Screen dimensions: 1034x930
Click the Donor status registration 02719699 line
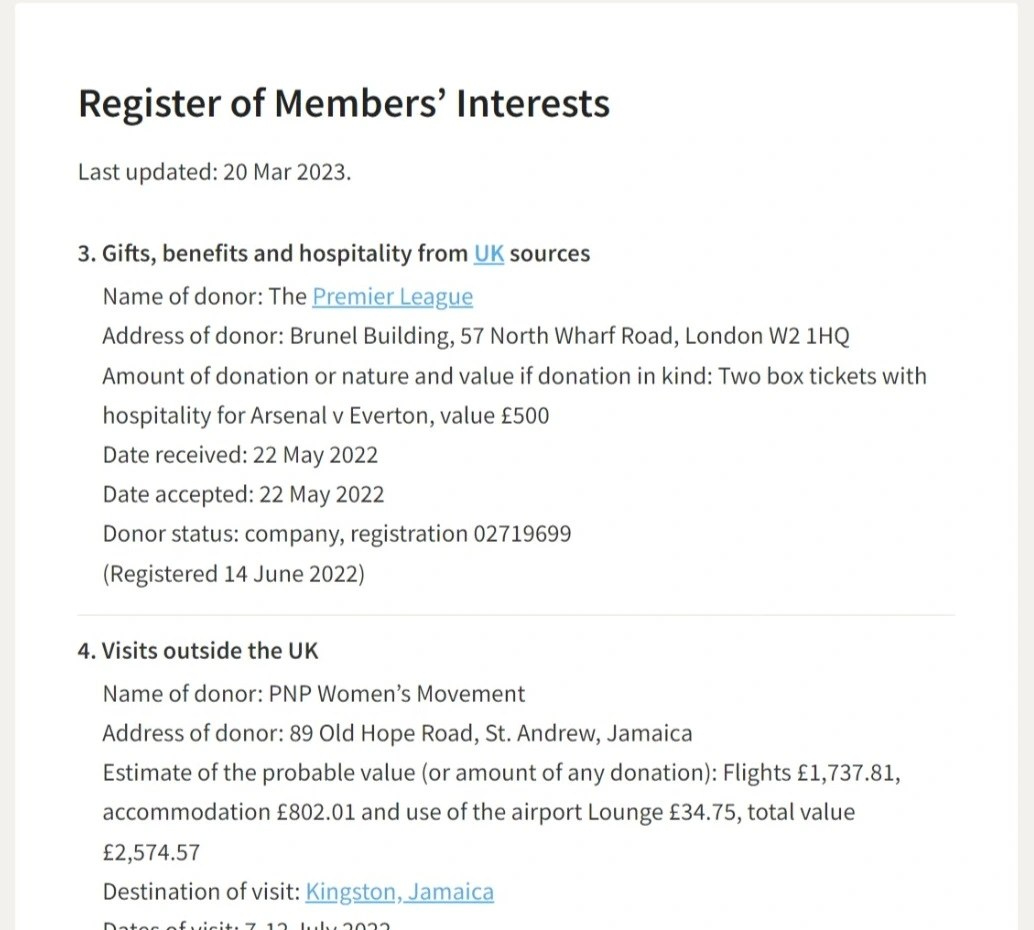(x=336, y=534)
